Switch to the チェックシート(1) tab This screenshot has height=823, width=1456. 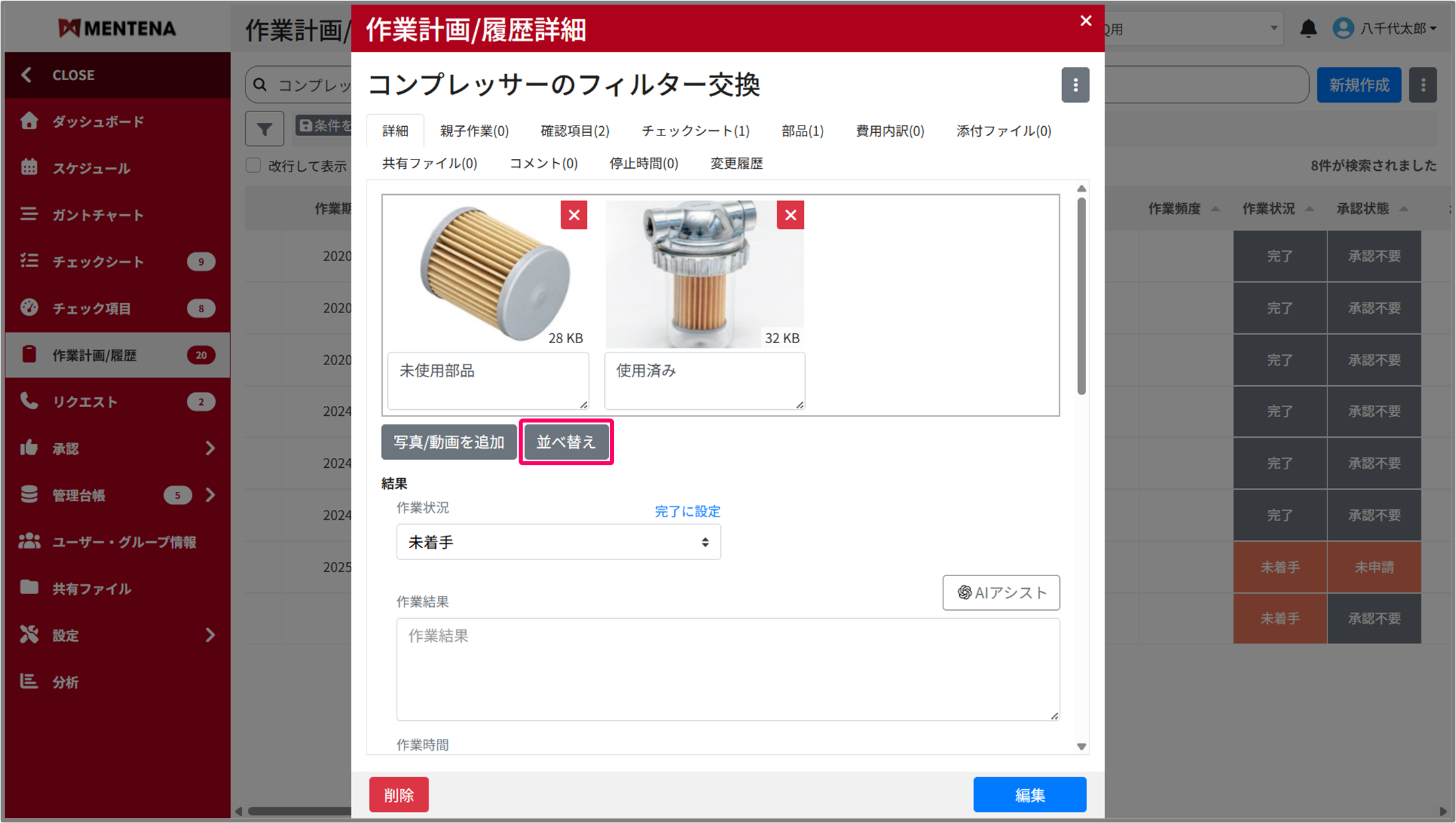[695, 131]
